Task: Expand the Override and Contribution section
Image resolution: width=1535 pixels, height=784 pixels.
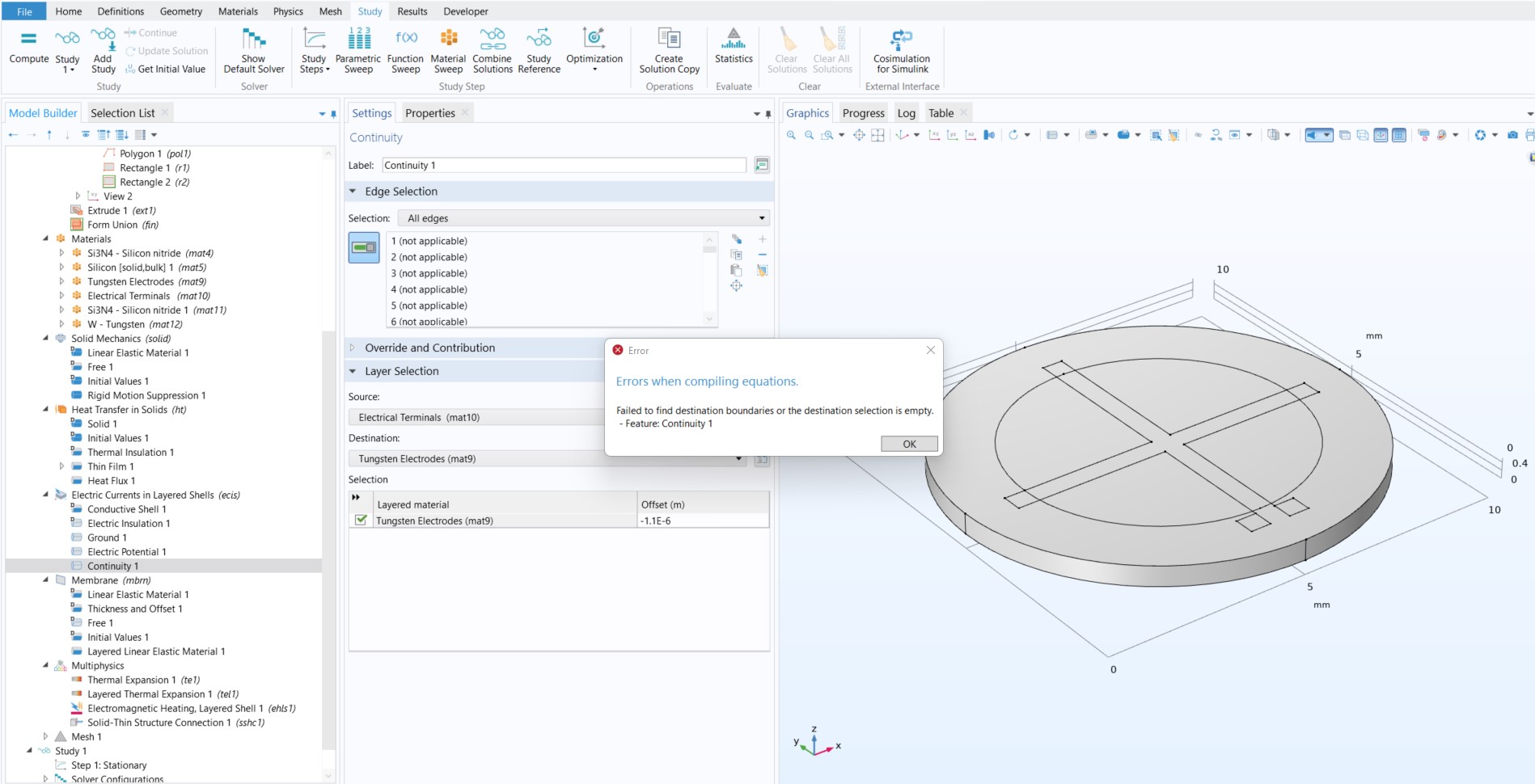Action: [x=429, y=348]
